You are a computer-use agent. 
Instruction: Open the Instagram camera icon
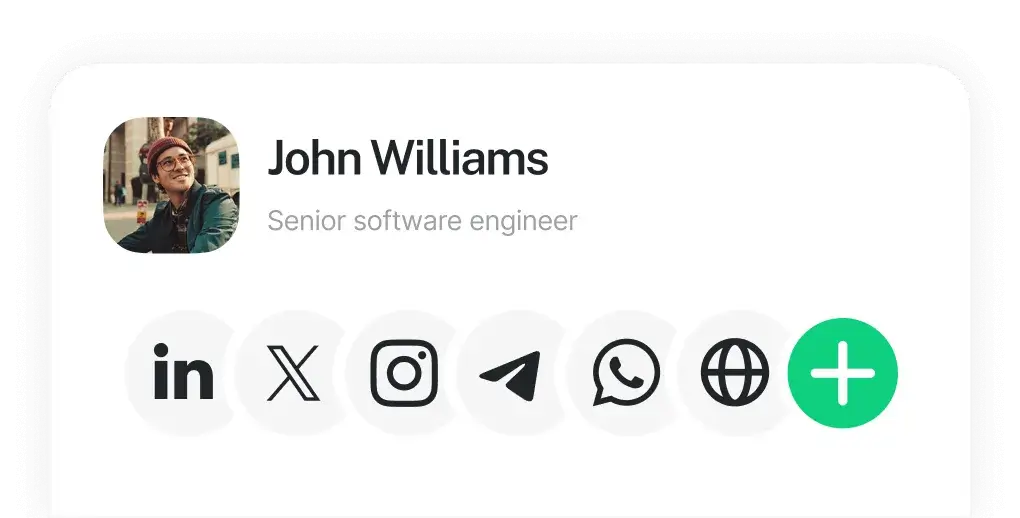(404, 373)
